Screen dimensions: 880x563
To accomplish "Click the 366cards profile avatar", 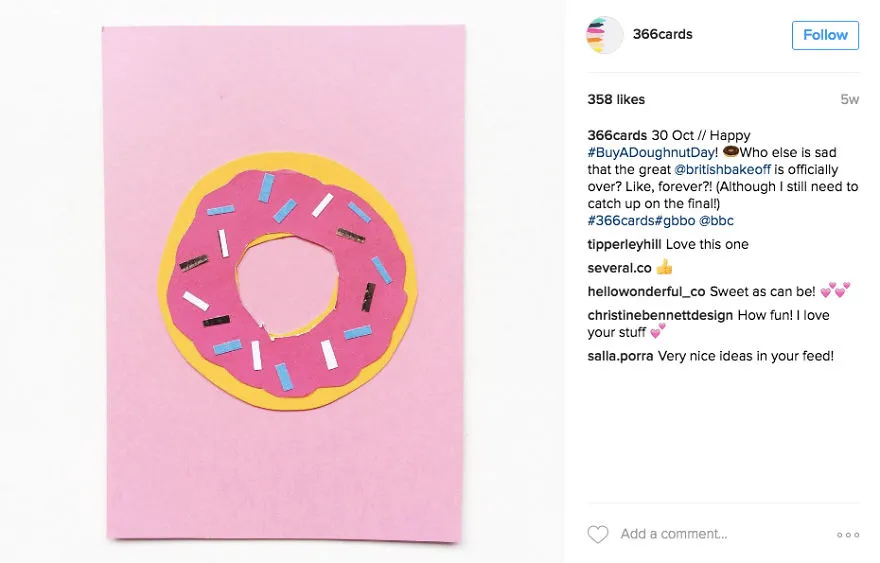I will tap(604, 35).
